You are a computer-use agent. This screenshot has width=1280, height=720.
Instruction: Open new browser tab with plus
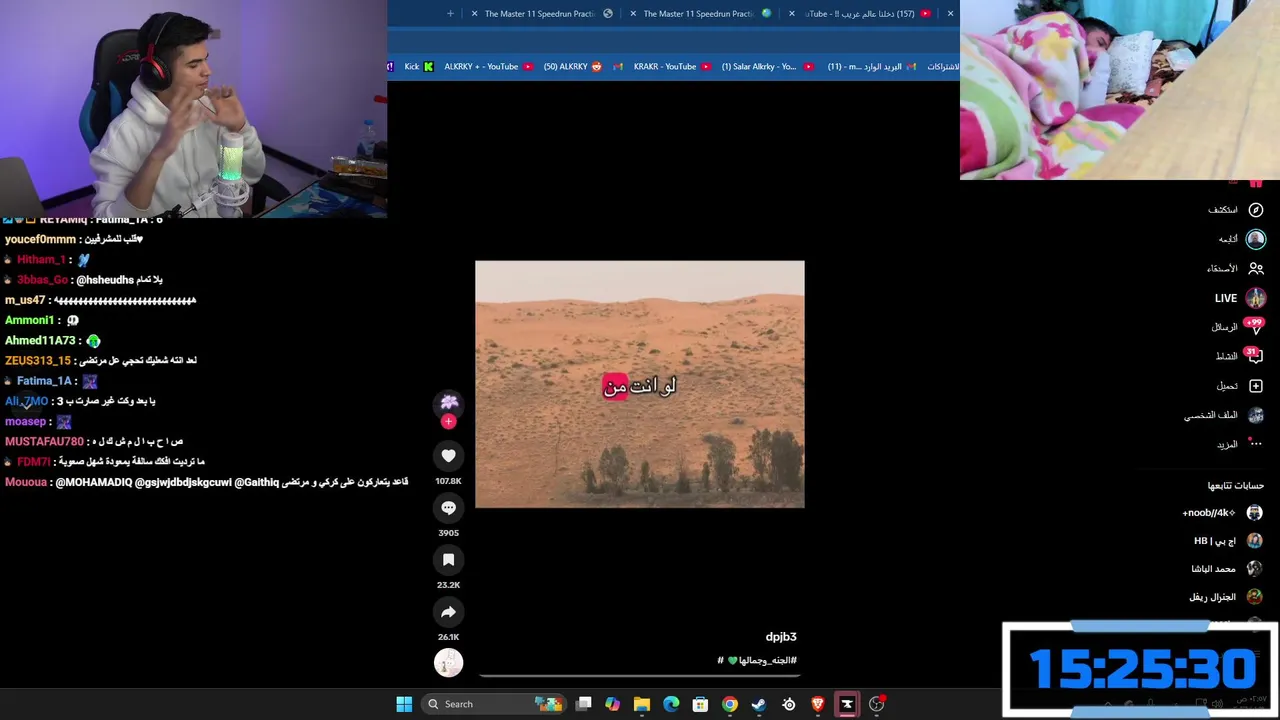(450, 14)
